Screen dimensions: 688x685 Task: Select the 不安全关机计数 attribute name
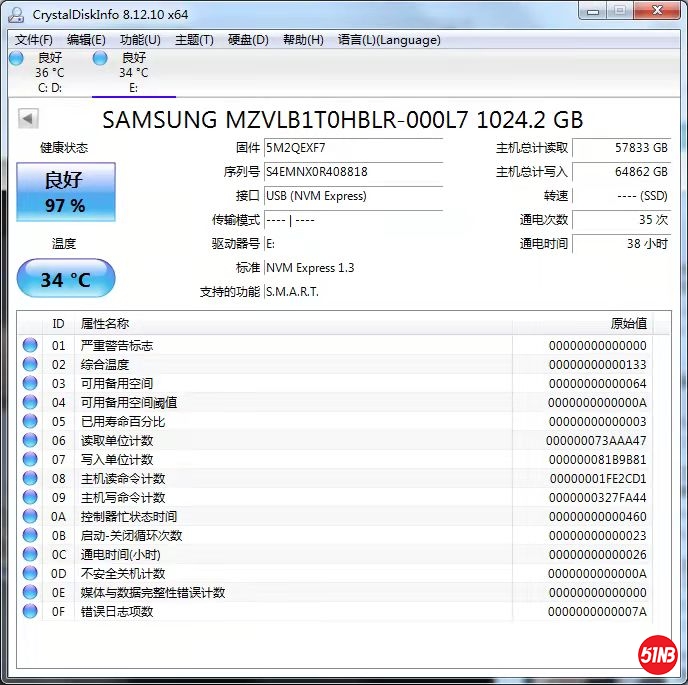(123, 574)
